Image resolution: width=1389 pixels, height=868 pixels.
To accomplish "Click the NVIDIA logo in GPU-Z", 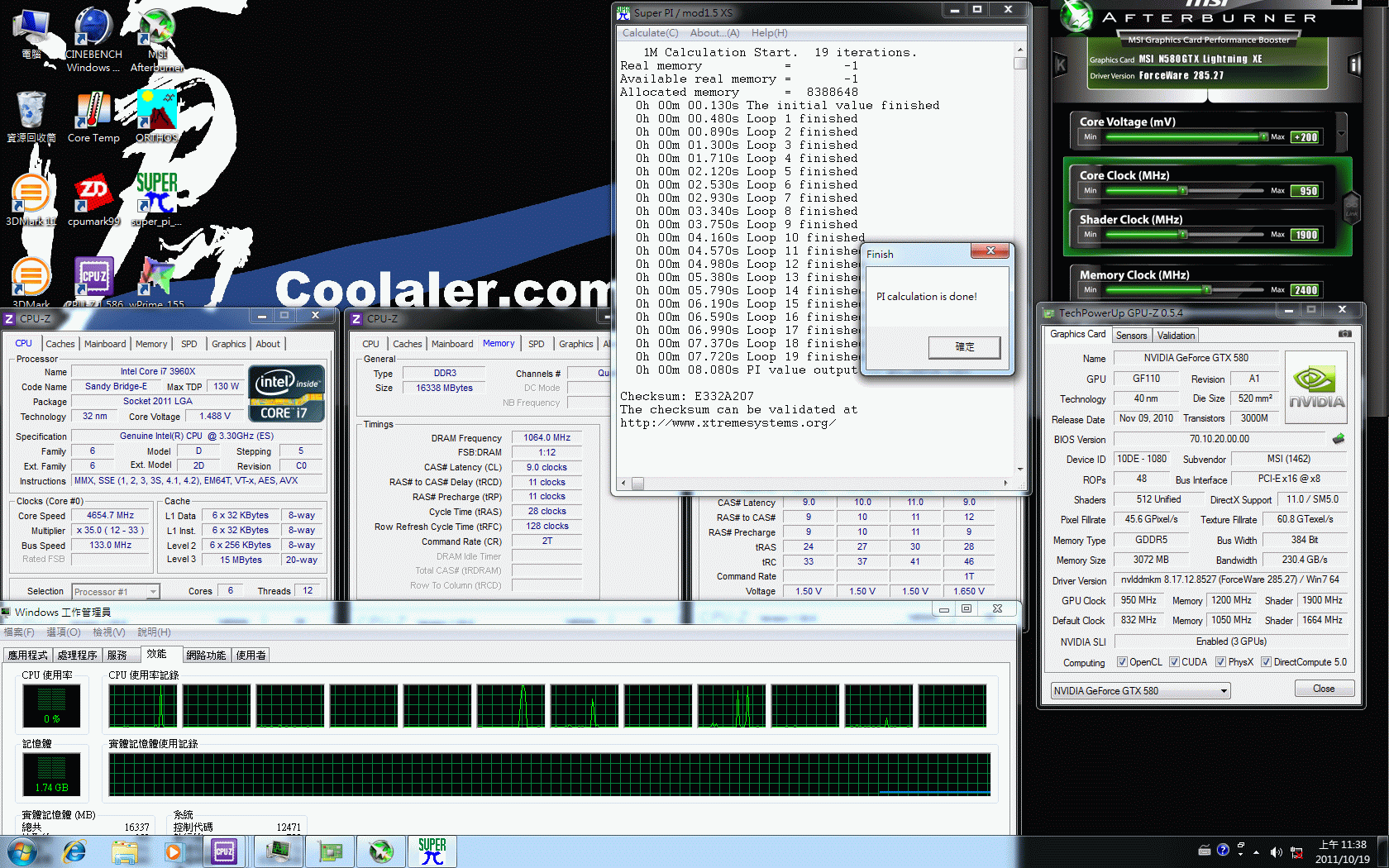I will (x=1316, y=388).
